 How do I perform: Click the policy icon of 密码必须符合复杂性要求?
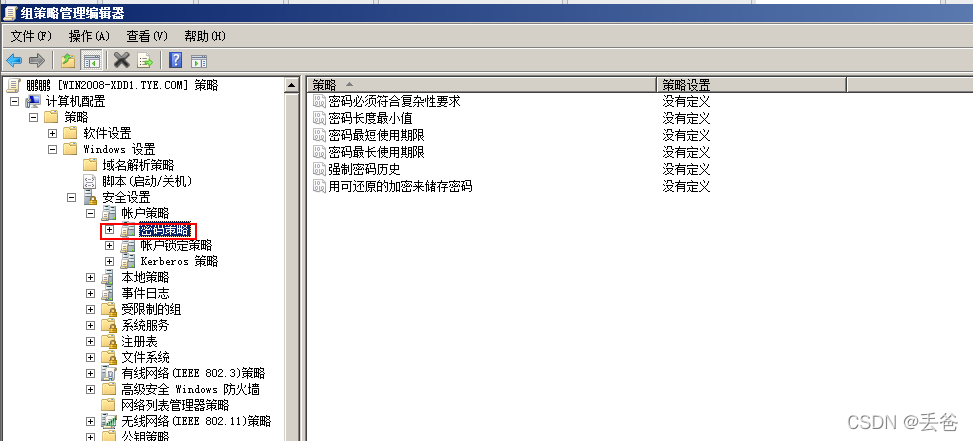319,101
